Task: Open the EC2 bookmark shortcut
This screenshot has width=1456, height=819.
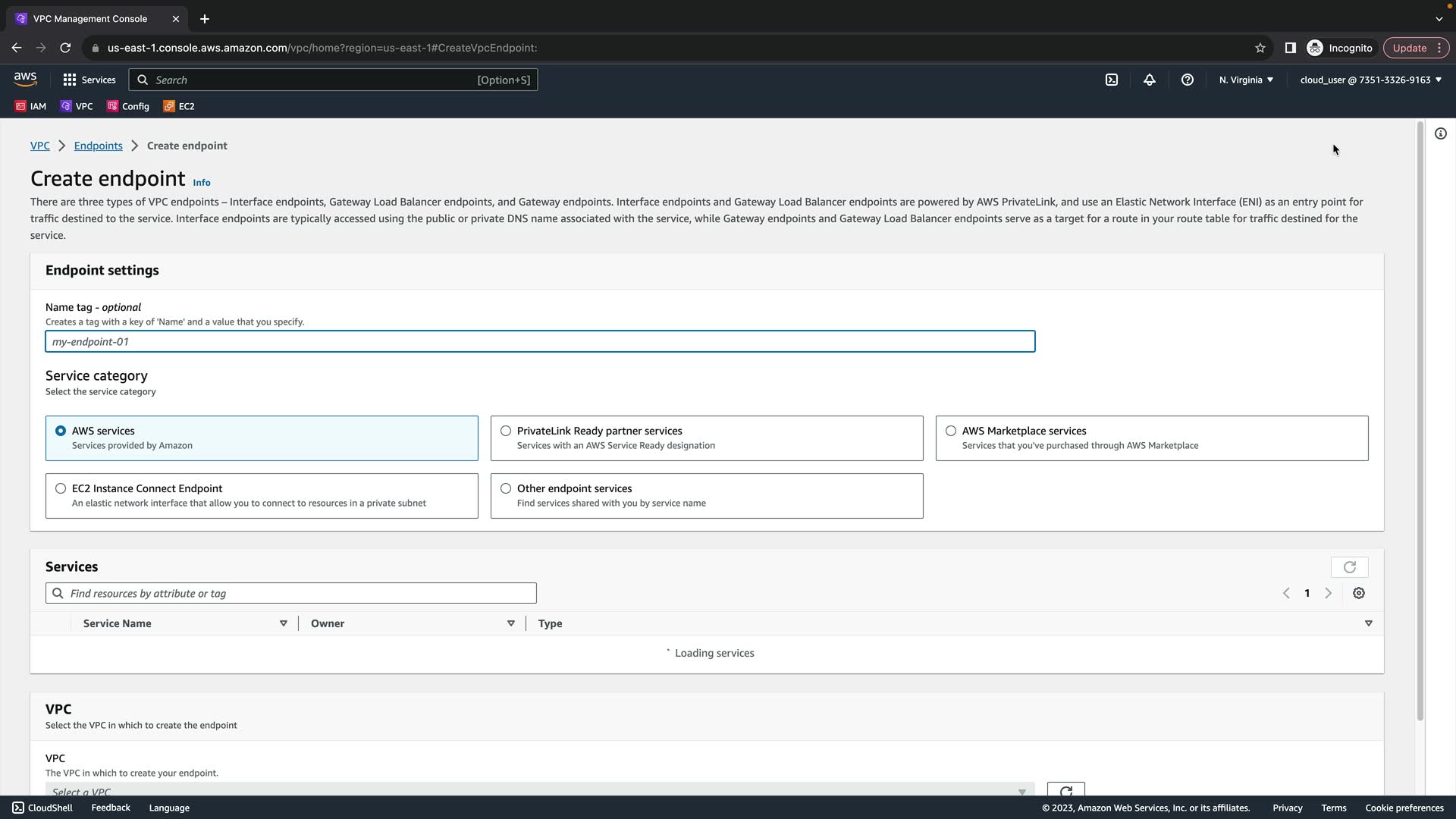Action: [x=180, y=106]
